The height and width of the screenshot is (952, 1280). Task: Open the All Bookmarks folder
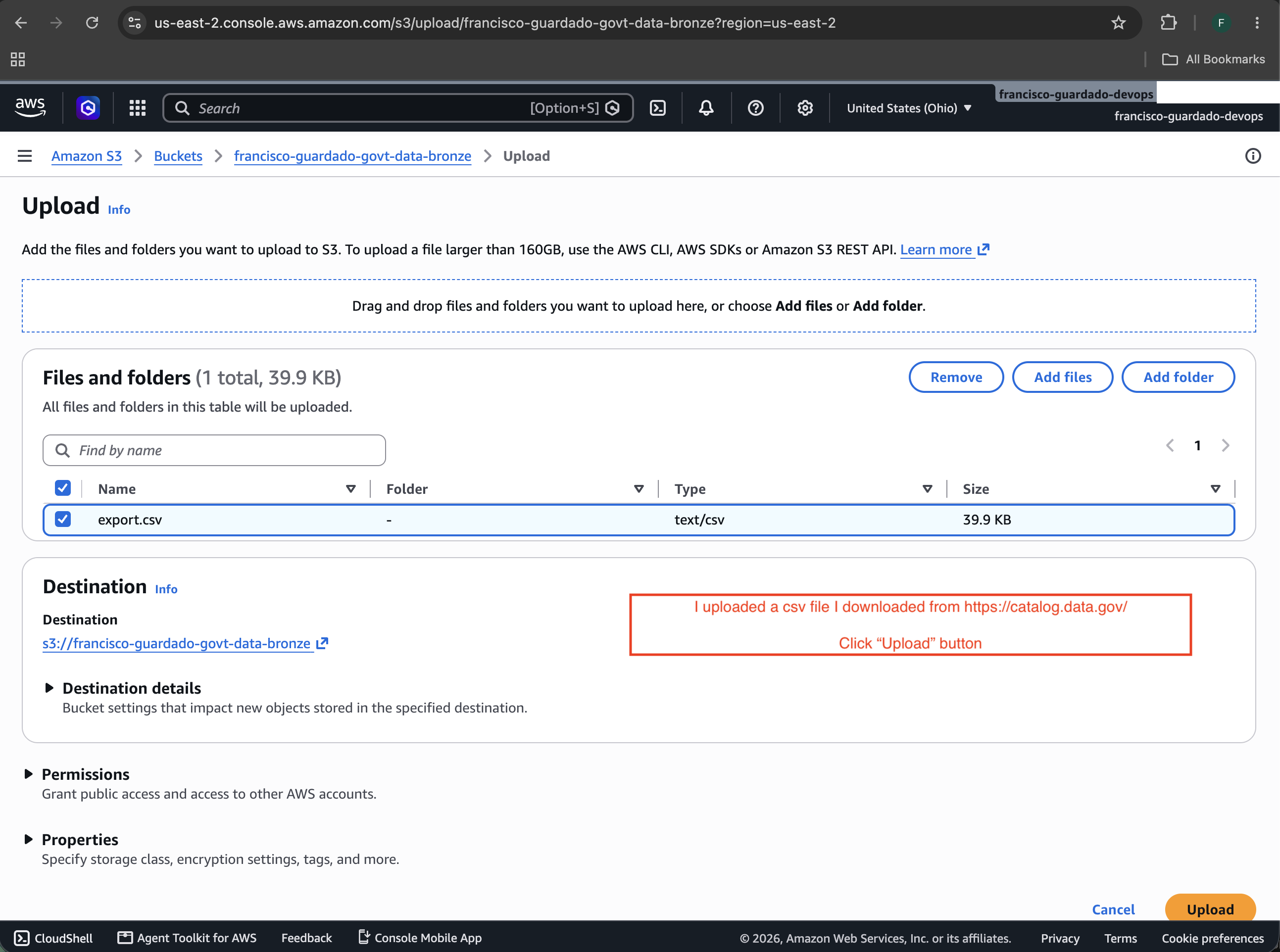tap(1214, 59)
